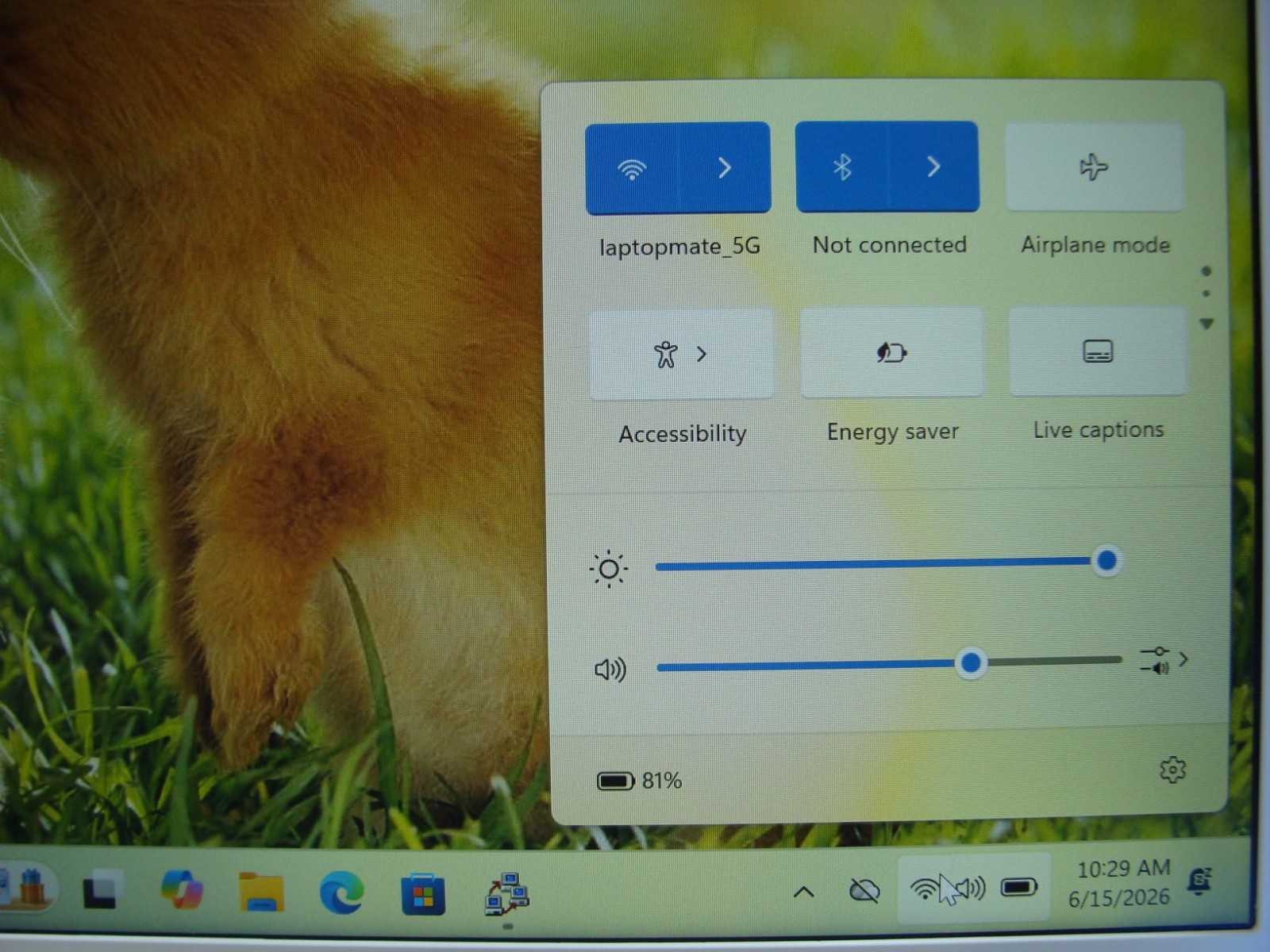The width and height of the screenshot is (1270, 952).
Task: Open notifications bell icon
Action: click(x=1200, y=881)
